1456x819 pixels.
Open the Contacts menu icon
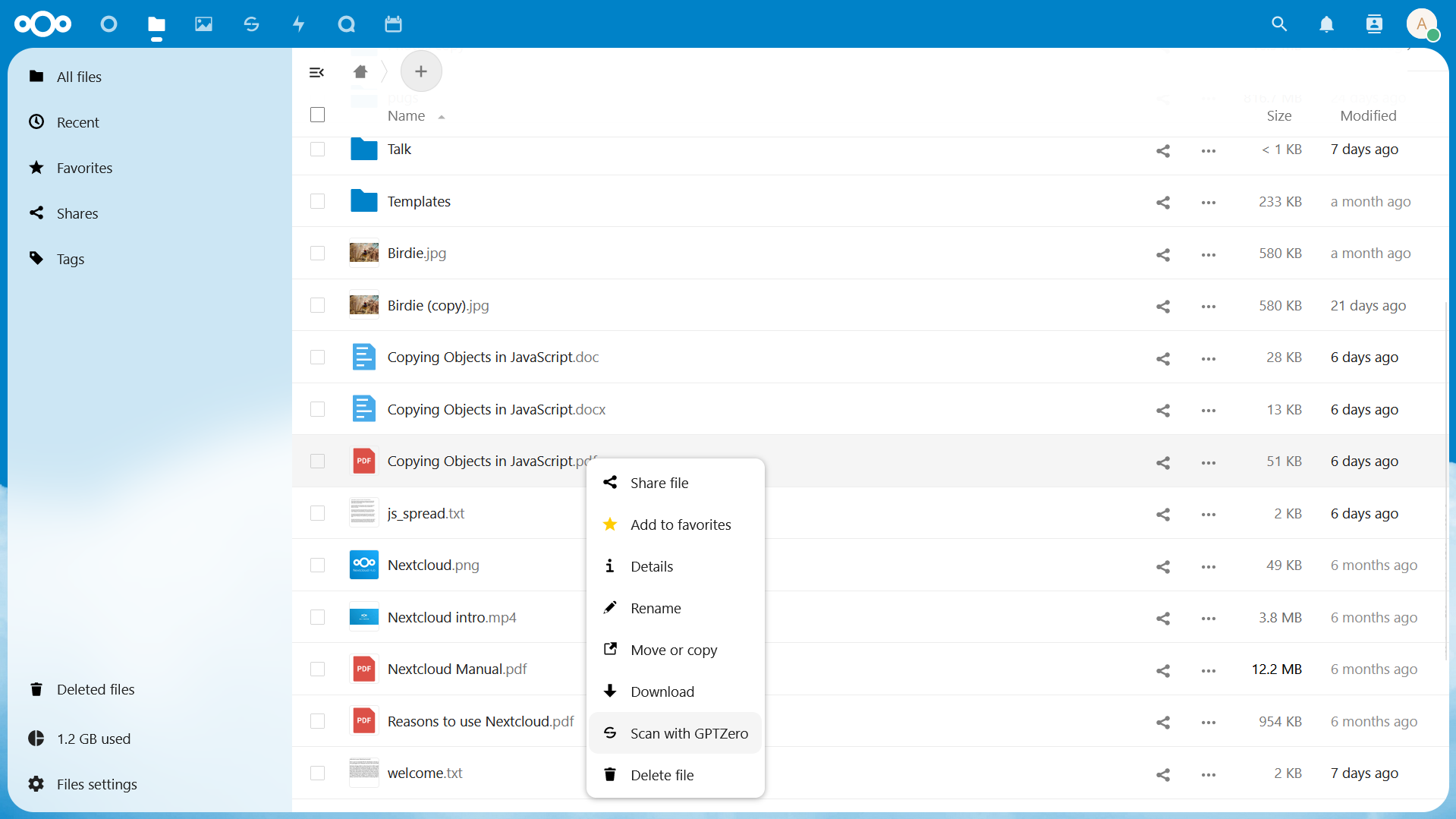tap(1374, 24)
